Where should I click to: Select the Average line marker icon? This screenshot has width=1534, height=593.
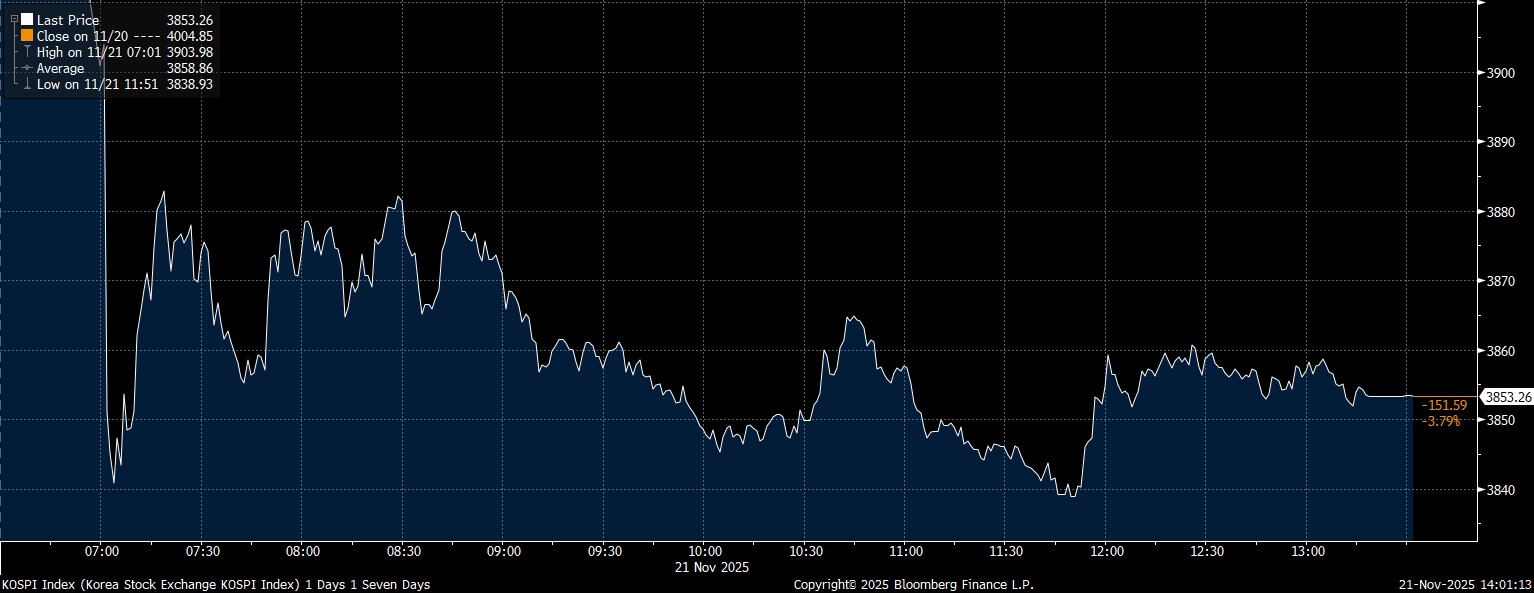(27, 68)
